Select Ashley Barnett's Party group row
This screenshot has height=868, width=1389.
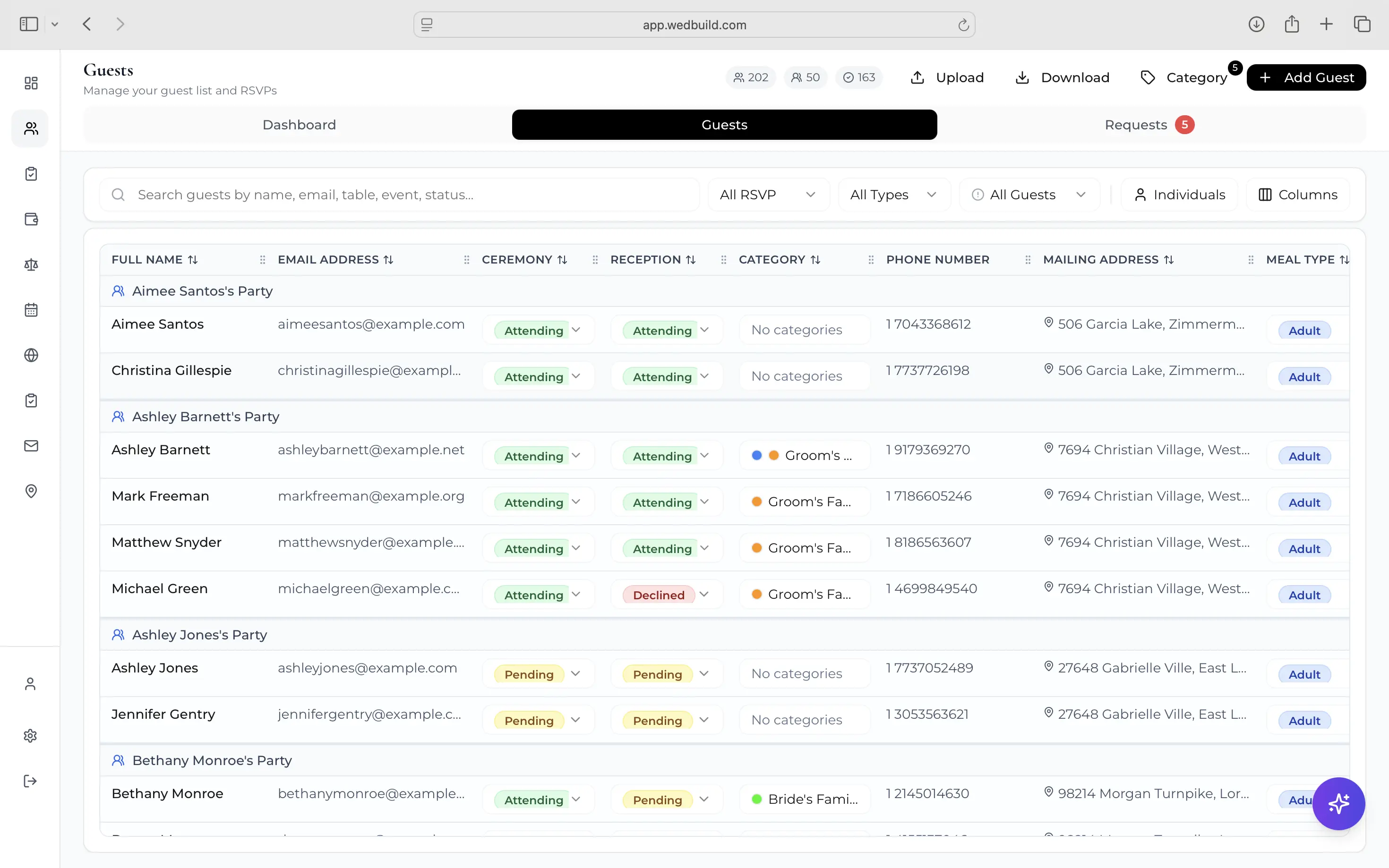click(724, 417)
